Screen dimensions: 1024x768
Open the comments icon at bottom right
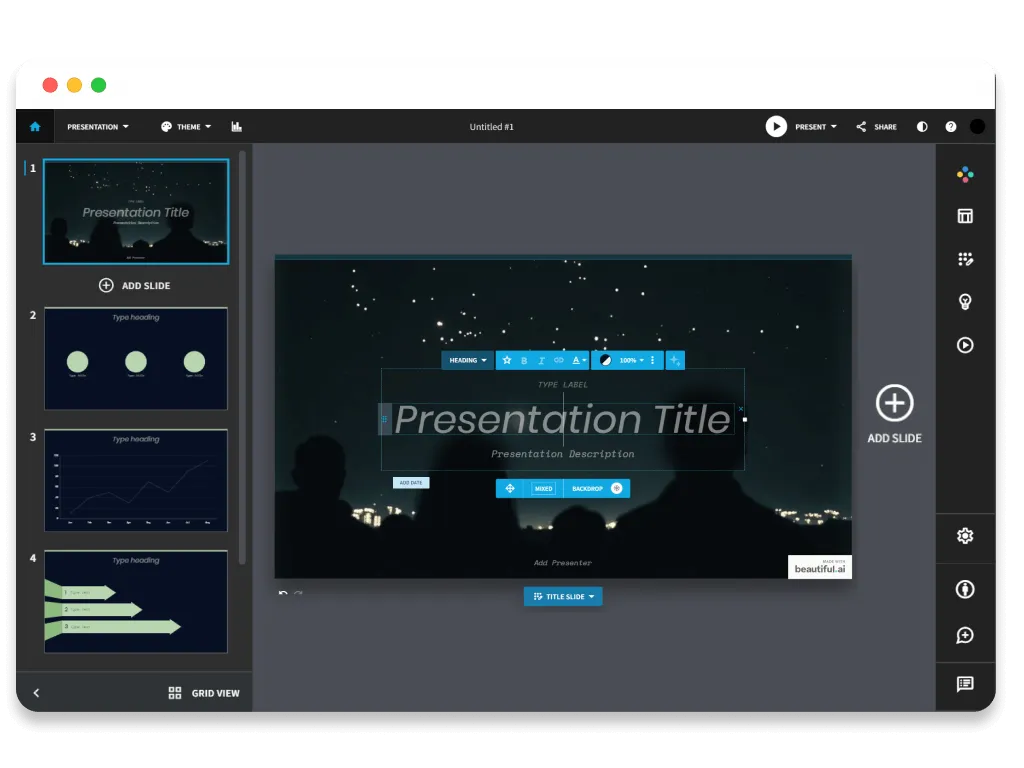point(965,684)
